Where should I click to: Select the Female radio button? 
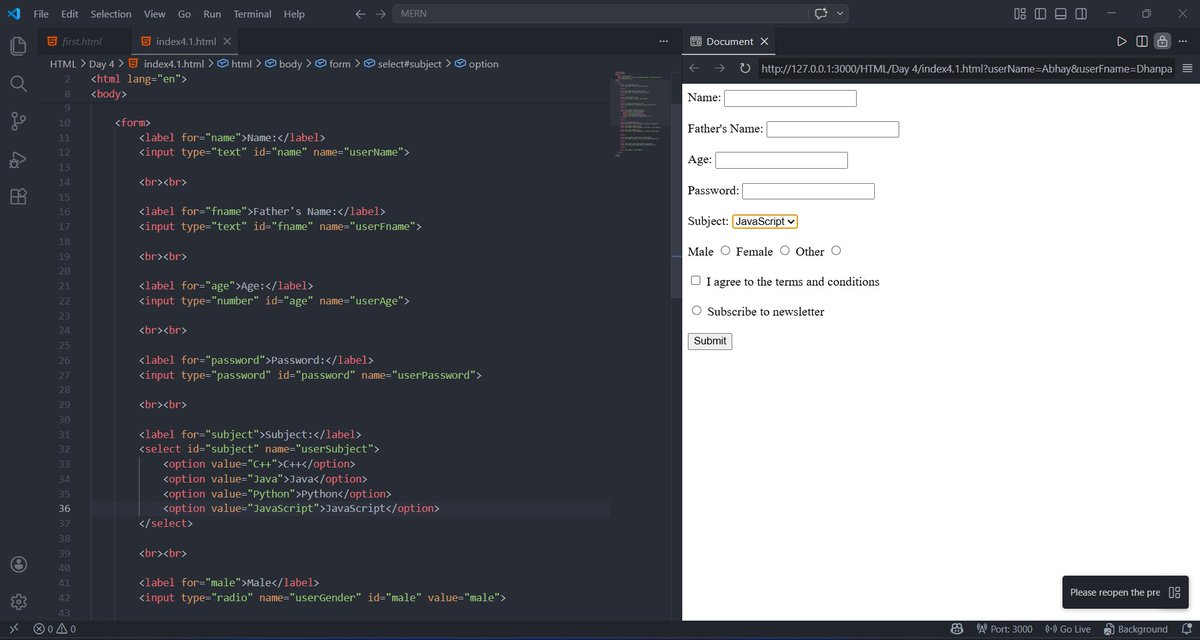click(785, 251)
